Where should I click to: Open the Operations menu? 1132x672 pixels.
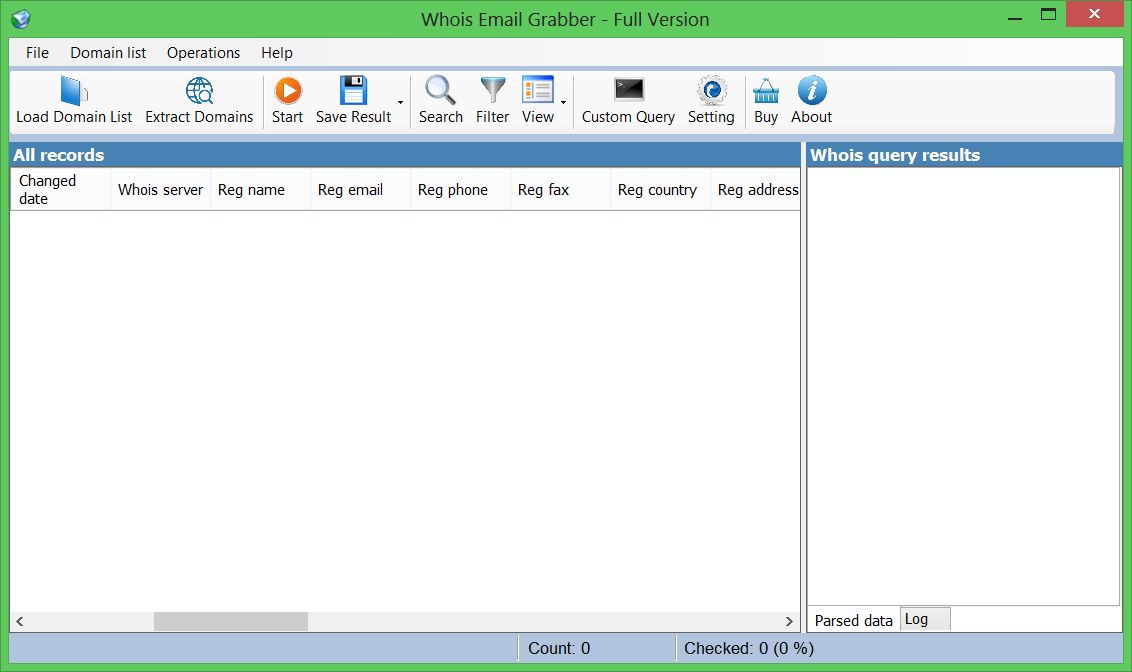coord(204,53)
